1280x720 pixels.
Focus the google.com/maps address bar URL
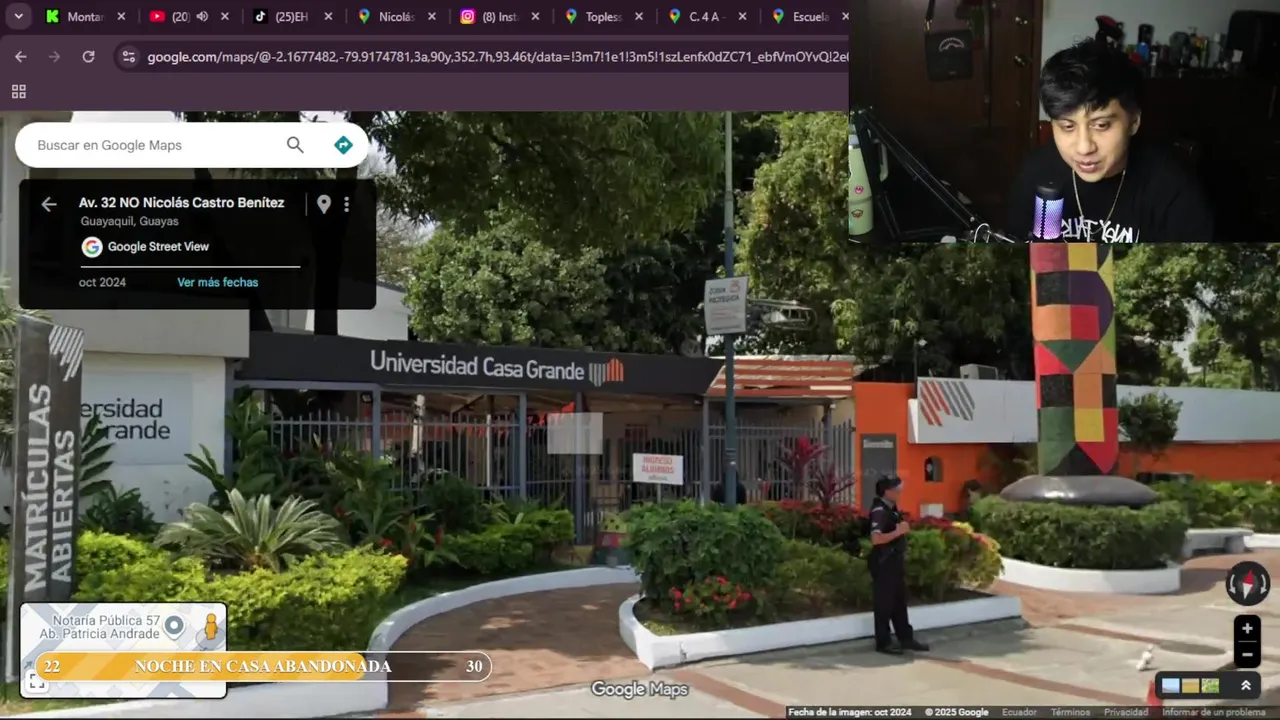pyautogui.click(x=497, y=57)
